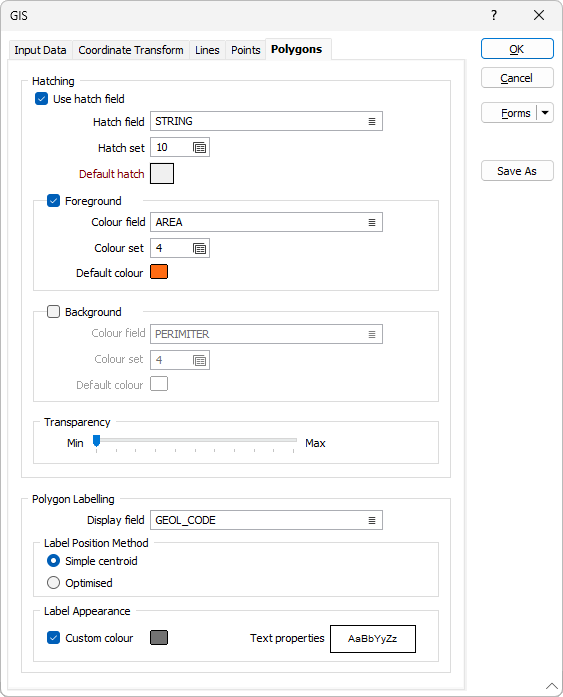Click the help question mark icon
The height and width of the screenshot is (697, 563).
[x=494, y=16]
